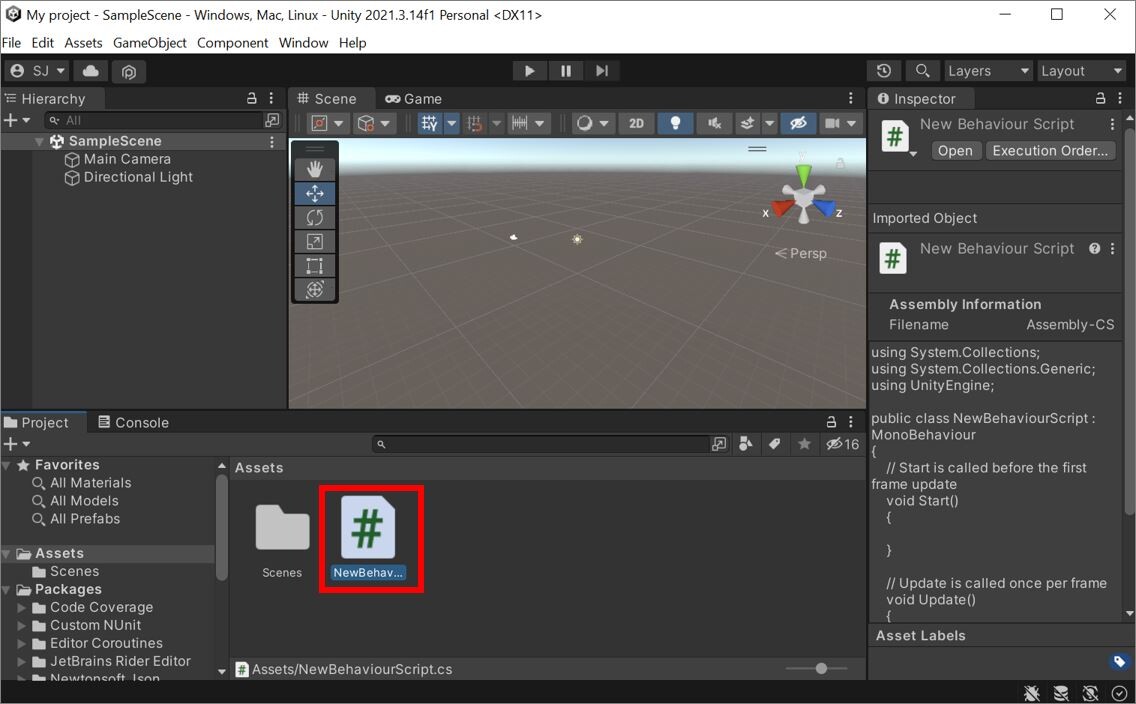Click Step frame button
1136x704 pixels.
pos(602,71)
